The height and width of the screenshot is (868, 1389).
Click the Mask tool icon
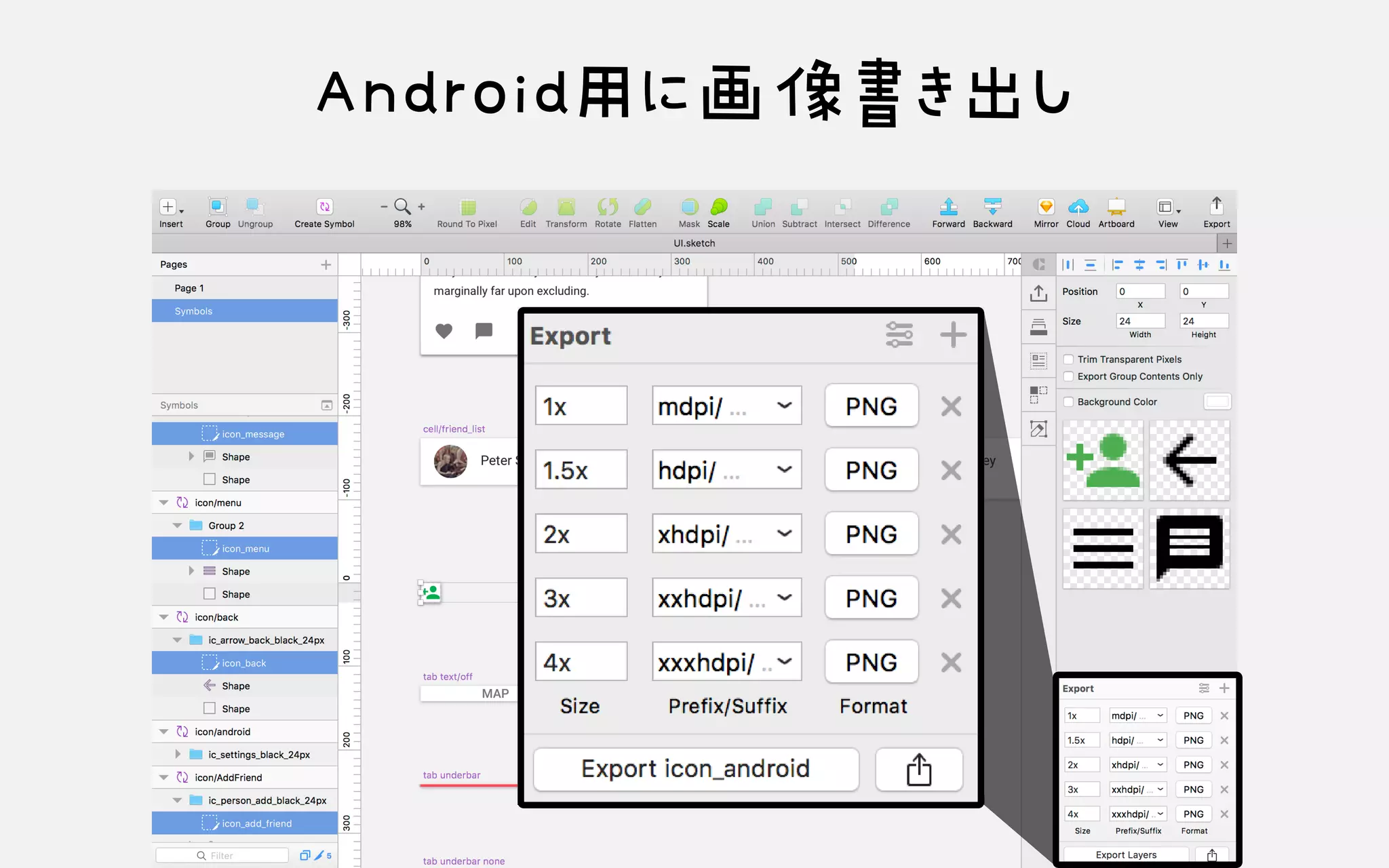click(689, 206)
